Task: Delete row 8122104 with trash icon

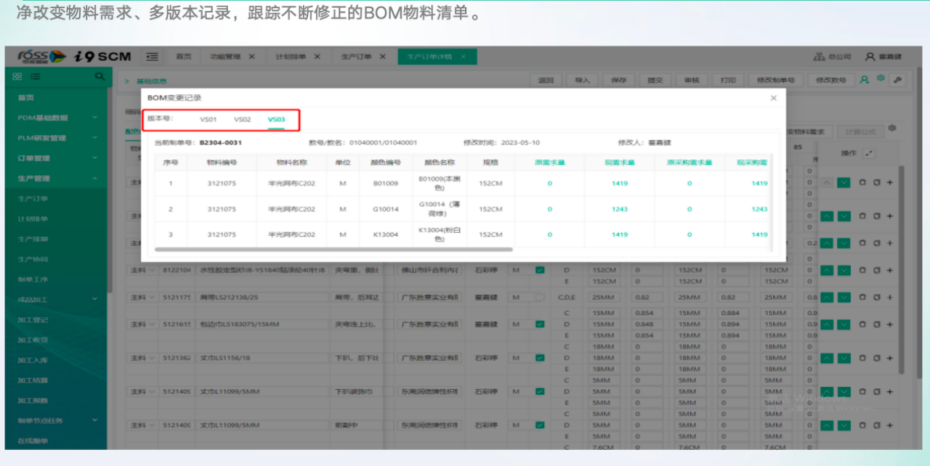Action: pyautogui.click(x=862, y=270)
